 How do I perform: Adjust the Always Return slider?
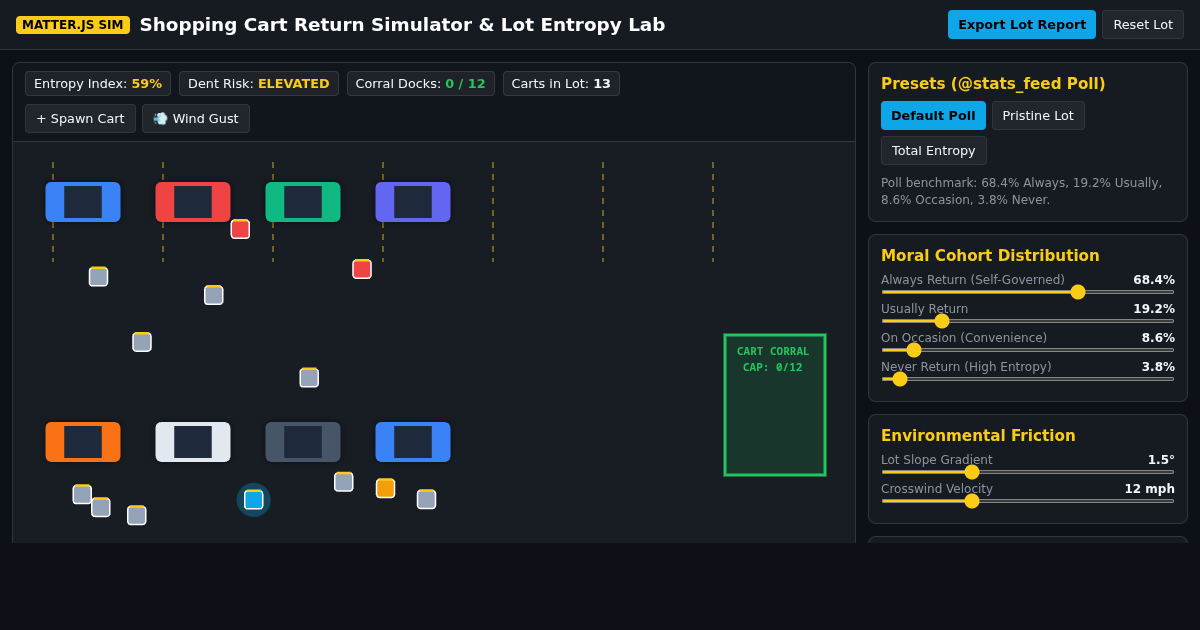(1028, 292)
